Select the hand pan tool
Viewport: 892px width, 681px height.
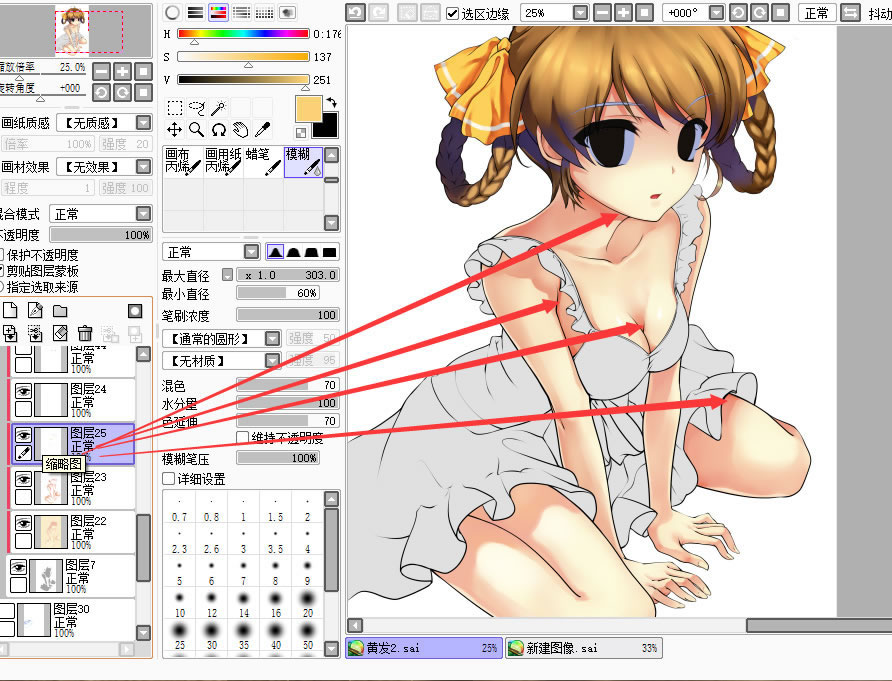pos(241,130)
